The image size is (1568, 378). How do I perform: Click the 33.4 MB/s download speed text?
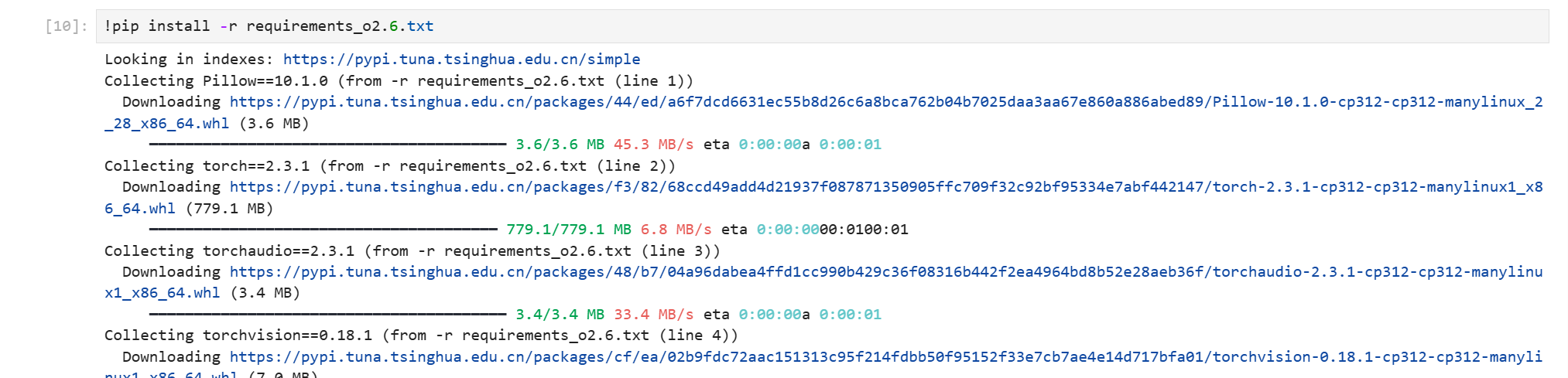tap(653, 315)
